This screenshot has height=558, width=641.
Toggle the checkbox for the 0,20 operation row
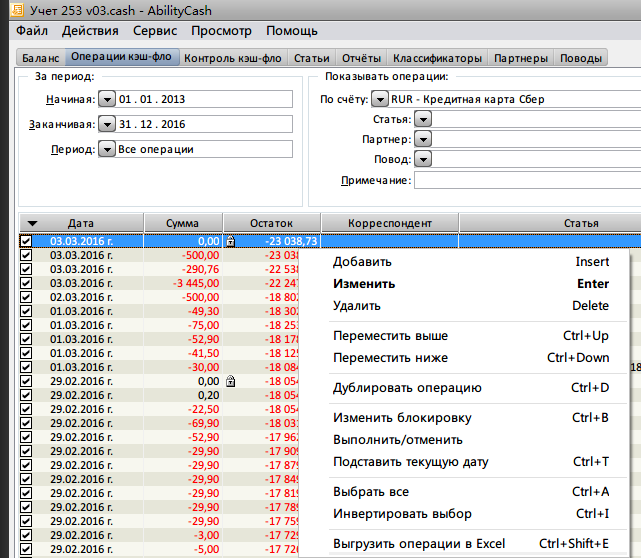[x=26, y=395]
